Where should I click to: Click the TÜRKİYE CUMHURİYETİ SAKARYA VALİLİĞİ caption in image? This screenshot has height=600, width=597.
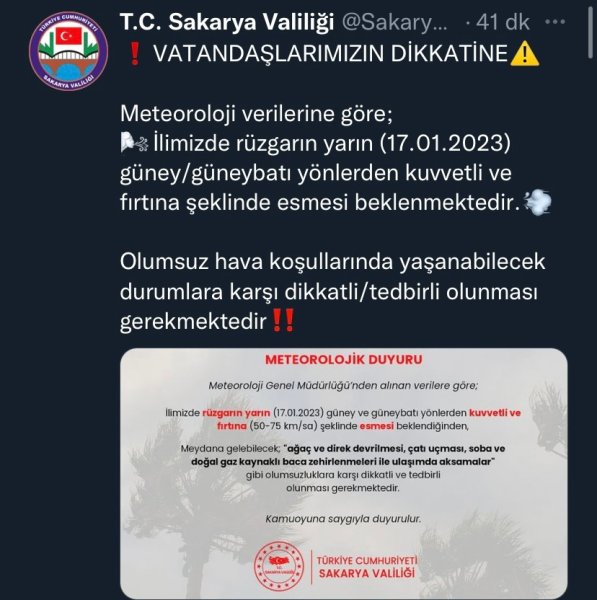367,567
